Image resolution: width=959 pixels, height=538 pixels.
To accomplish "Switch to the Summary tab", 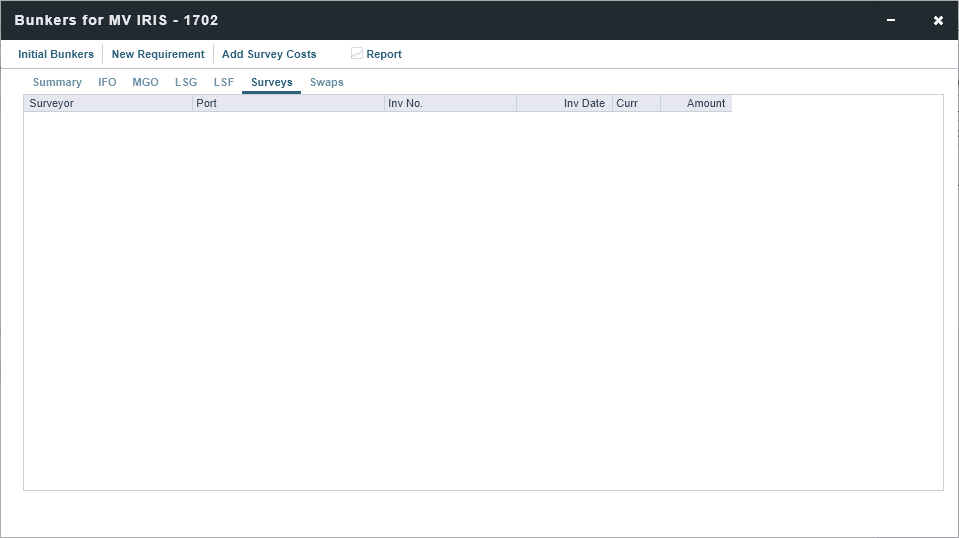I will (57, 82).
